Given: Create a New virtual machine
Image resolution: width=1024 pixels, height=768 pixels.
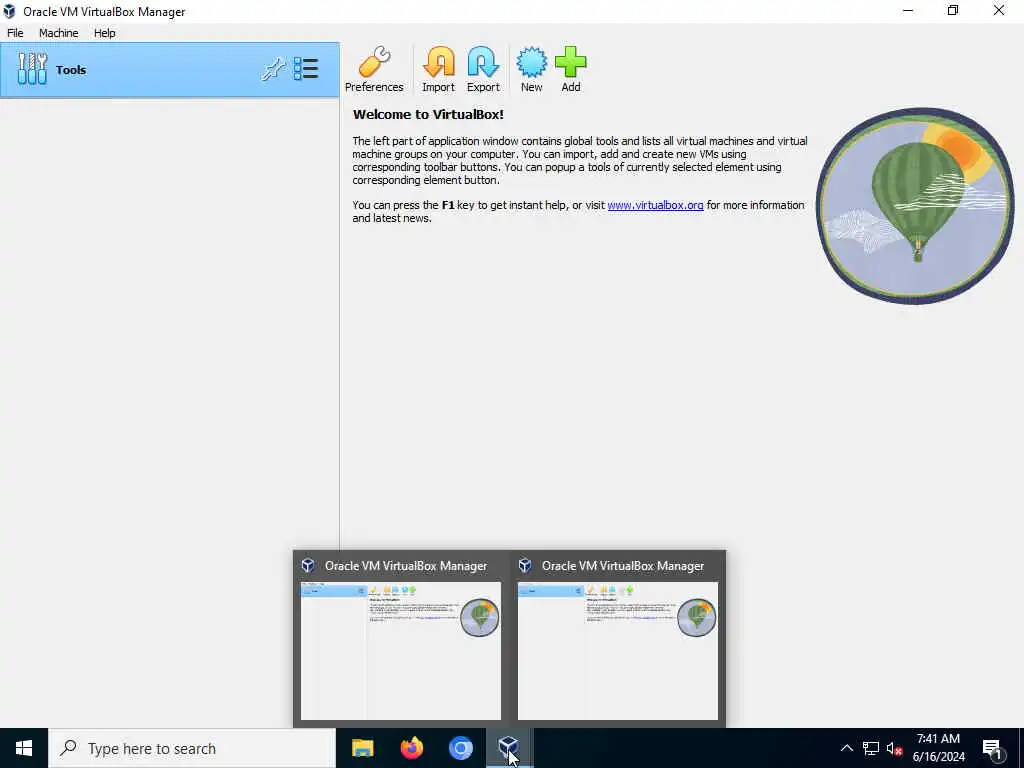Looking at the screenshot, I should [x=532, y=69].
